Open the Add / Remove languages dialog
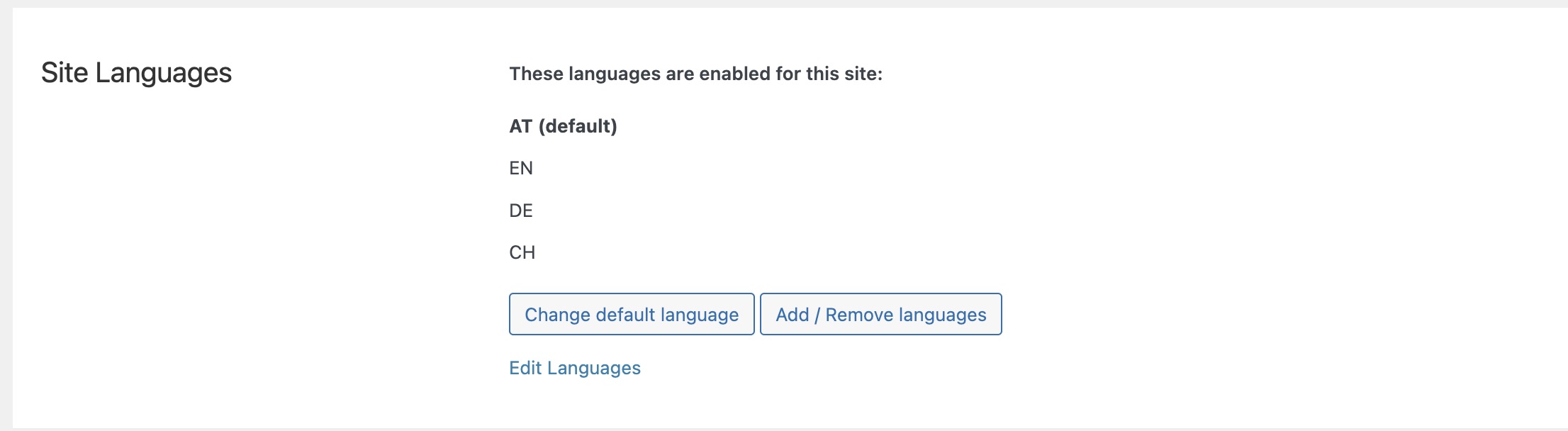This screenshot has width=1568, height=431. pyautogui.click(x=881, y=314)
